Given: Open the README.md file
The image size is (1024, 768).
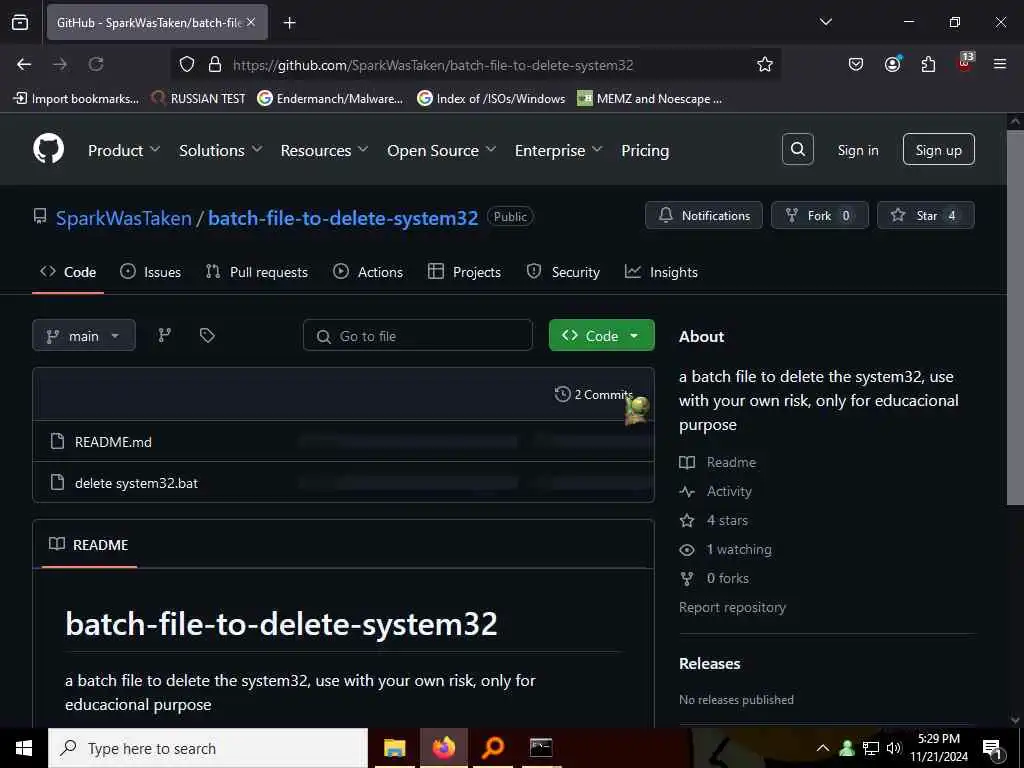Looking at the screenshot, I should tap(113, 442).
